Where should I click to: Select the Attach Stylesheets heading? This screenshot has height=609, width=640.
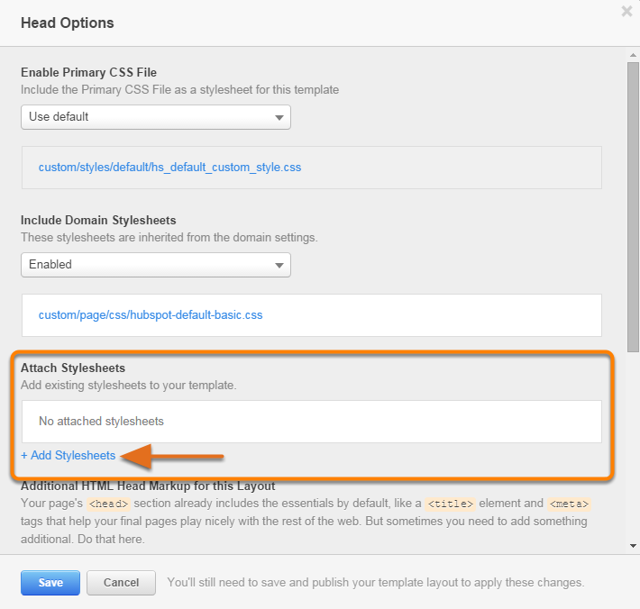click(x=73, y=368)
